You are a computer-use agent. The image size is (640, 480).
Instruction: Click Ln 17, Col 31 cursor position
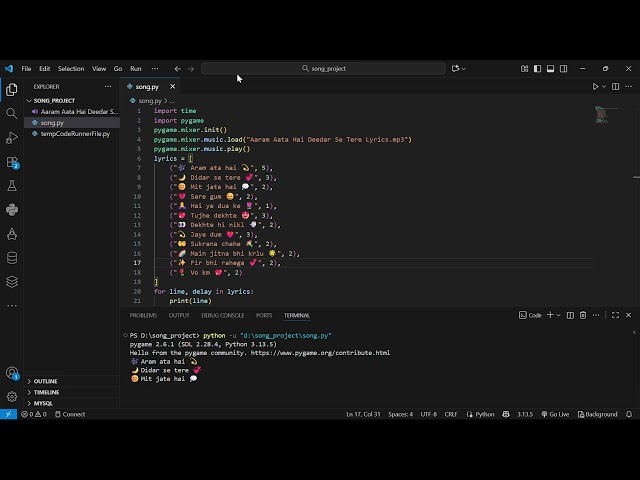click(x=363, y=414)
